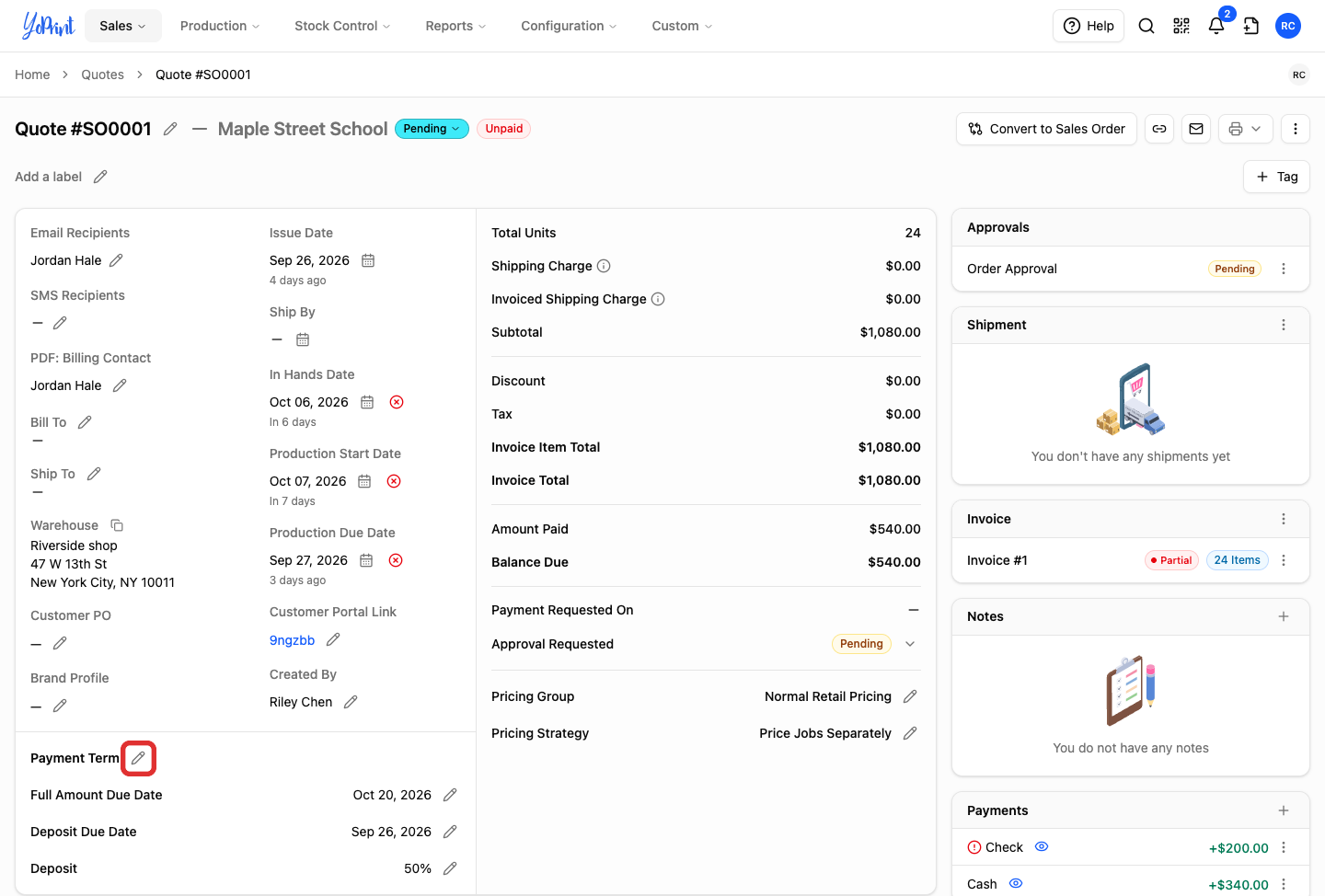Open the Issue Date calendar picker
1325x896 pixels.
click(368, 260)
